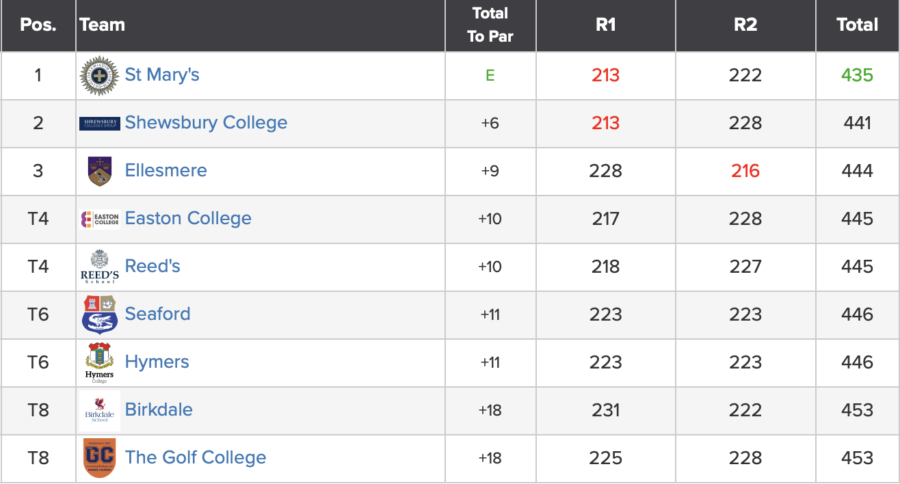The image size is (900, 484).
Task: Sort by the R2 column header
Action: point(745,25)
